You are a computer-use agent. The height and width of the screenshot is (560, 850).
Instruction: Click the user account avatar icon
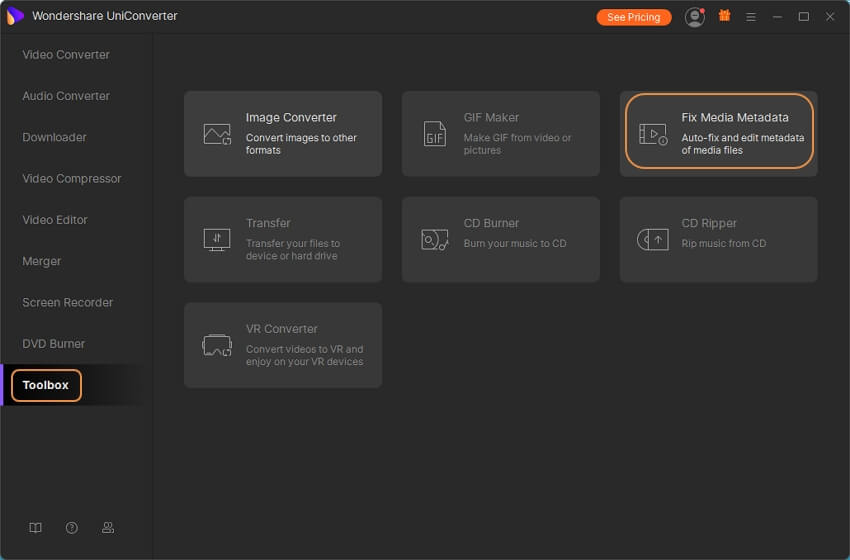click(694, 17)
